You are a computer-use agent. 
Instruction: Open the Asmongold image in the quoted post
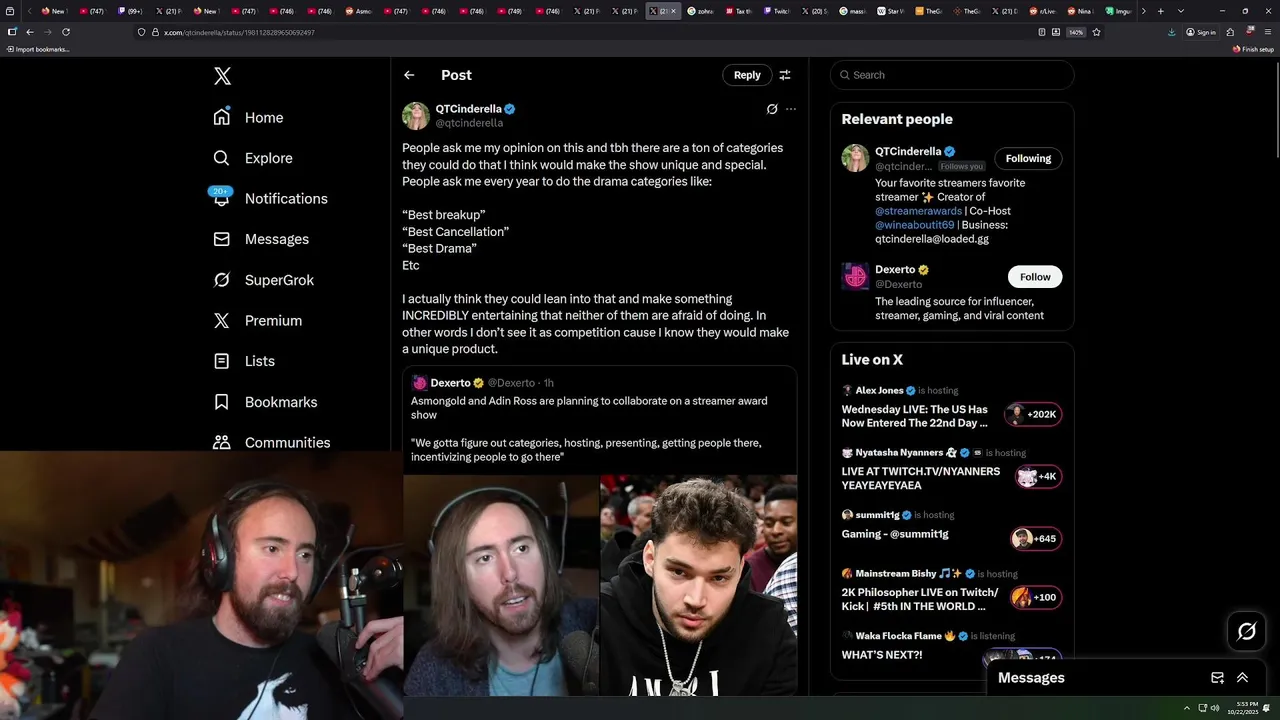pyautogui.click(x=501, y=585)
